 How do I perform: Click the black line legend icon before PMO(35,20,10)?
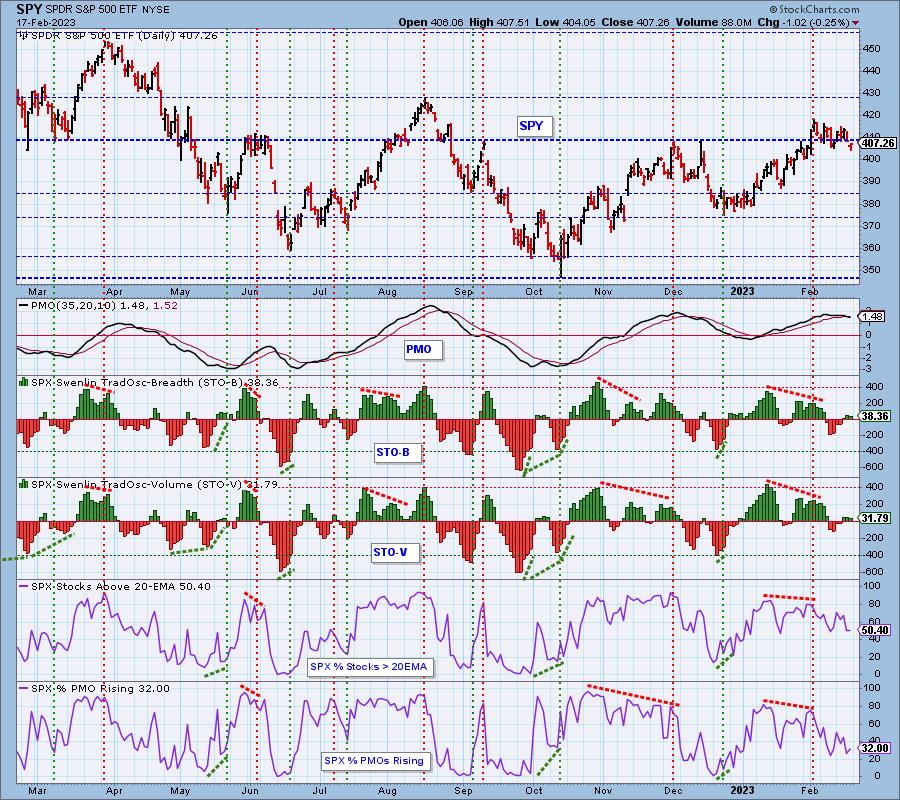(24, 306)
